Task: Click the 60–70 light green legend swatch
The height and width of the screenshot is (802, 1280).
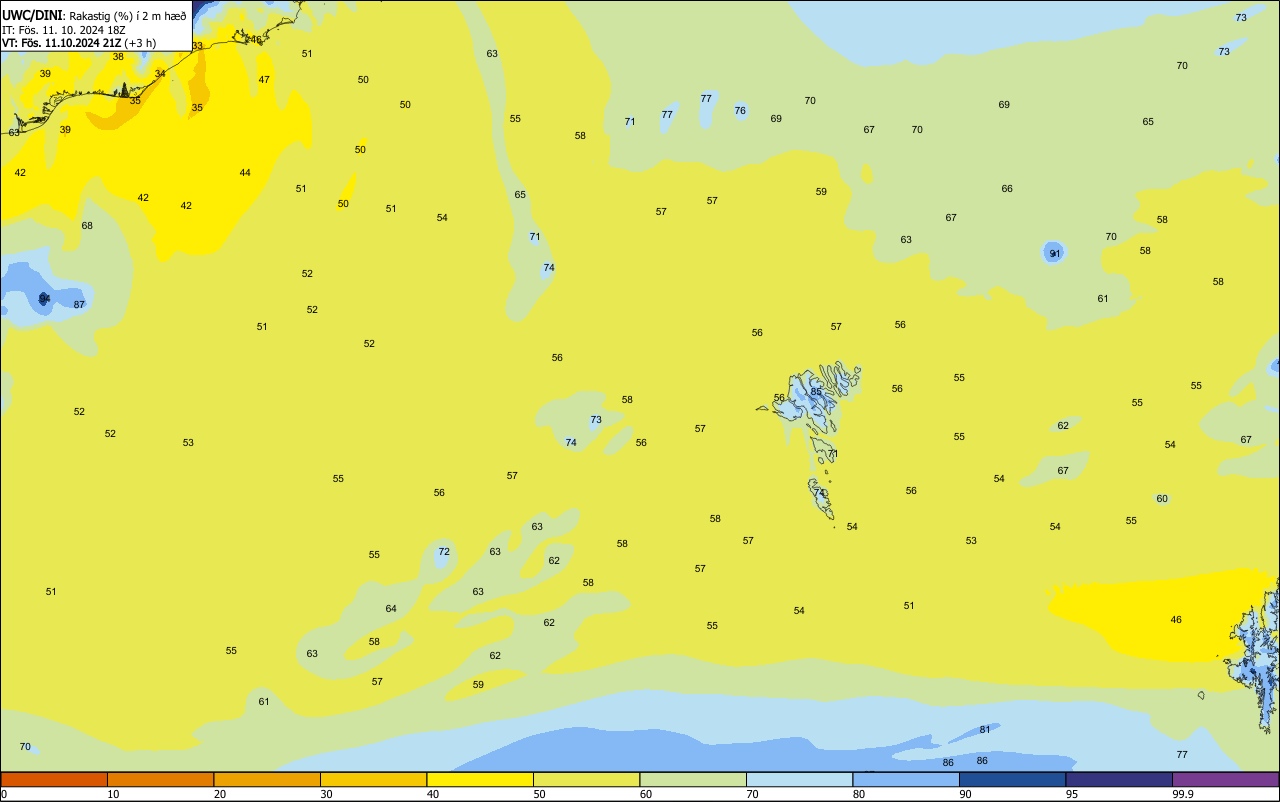Action: point(693,779)
